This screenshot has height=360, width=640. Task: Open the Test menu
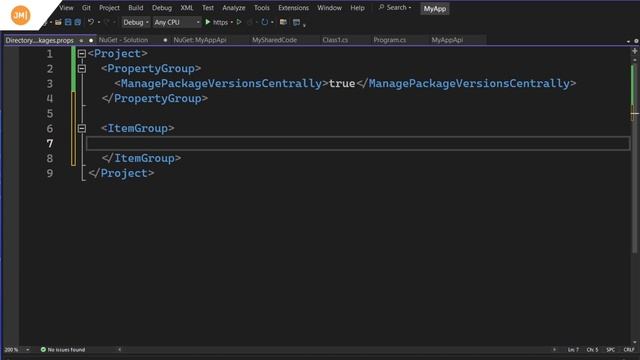208,8
